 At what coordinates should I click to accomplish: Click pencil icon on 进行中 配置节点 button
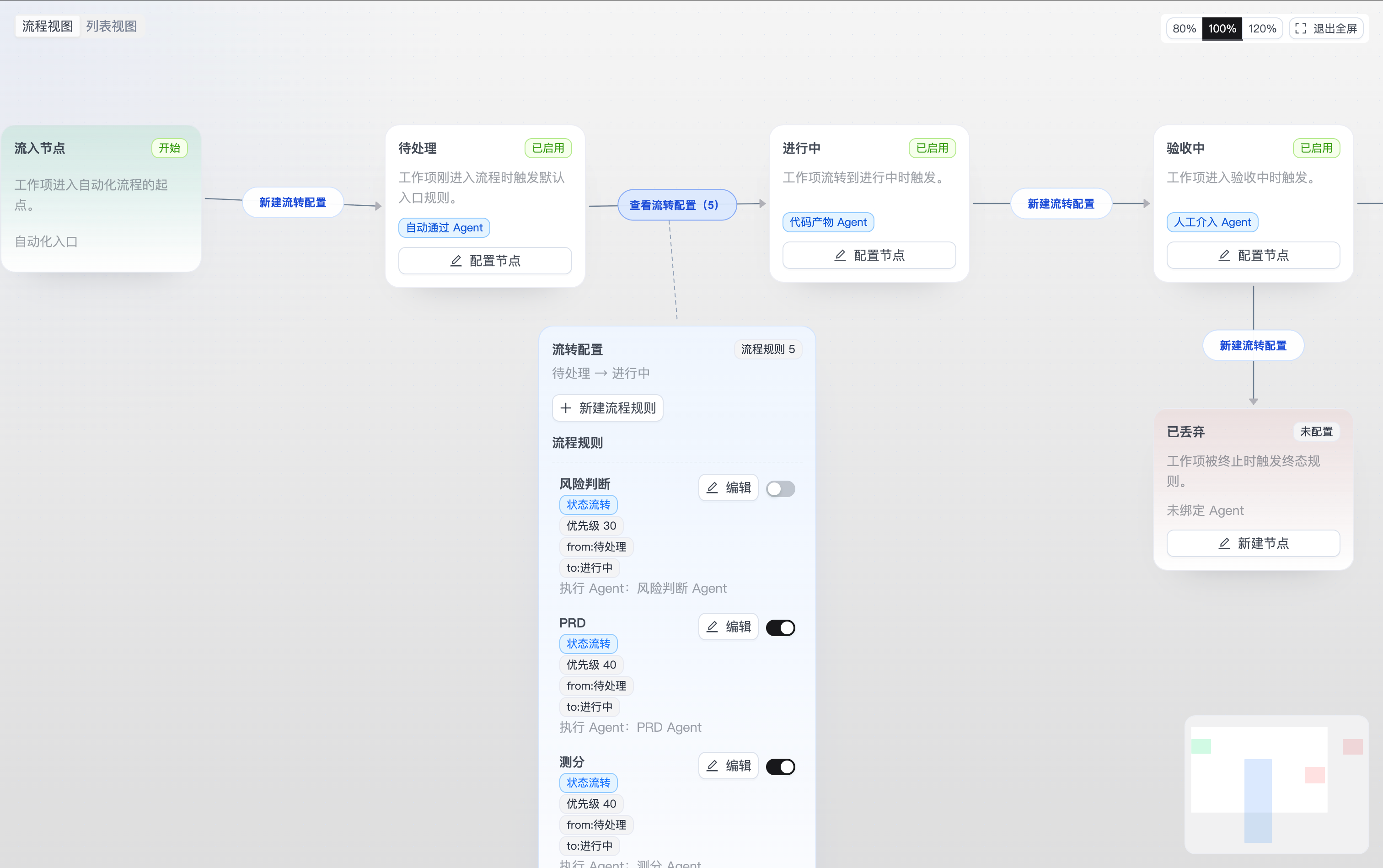(x=840, y=256)
